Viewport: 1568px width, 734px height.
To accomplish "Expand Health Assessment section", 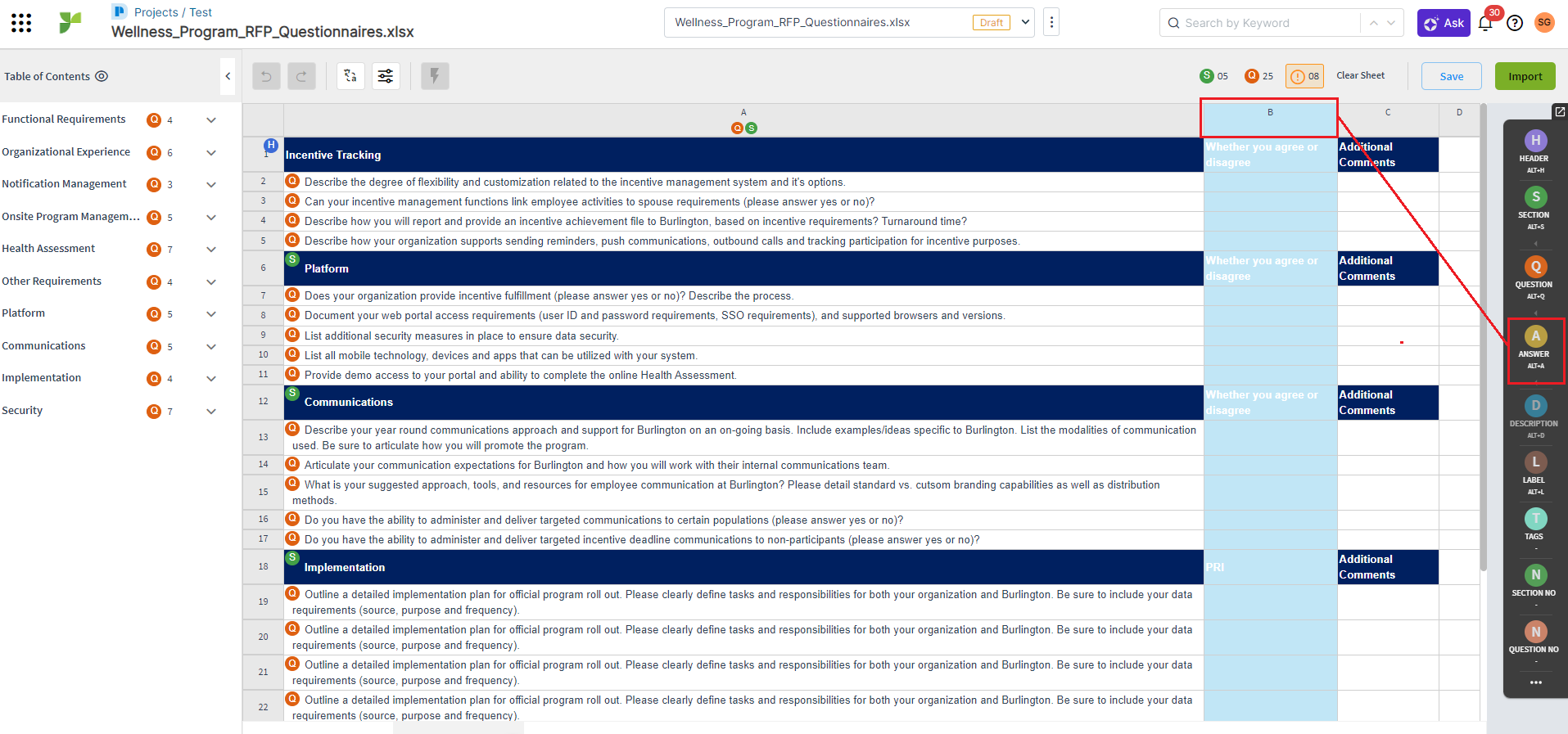I will (x=211, y=250).
